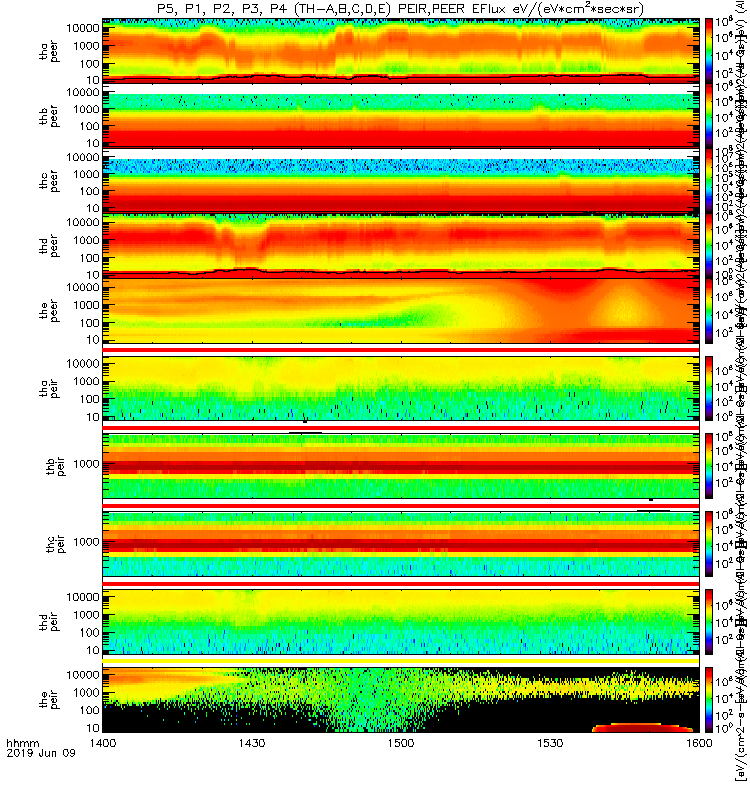Viewport: 750px width, 800px height.
Task: Select the 'thc peir' panel label
Action: pos(56,544)
